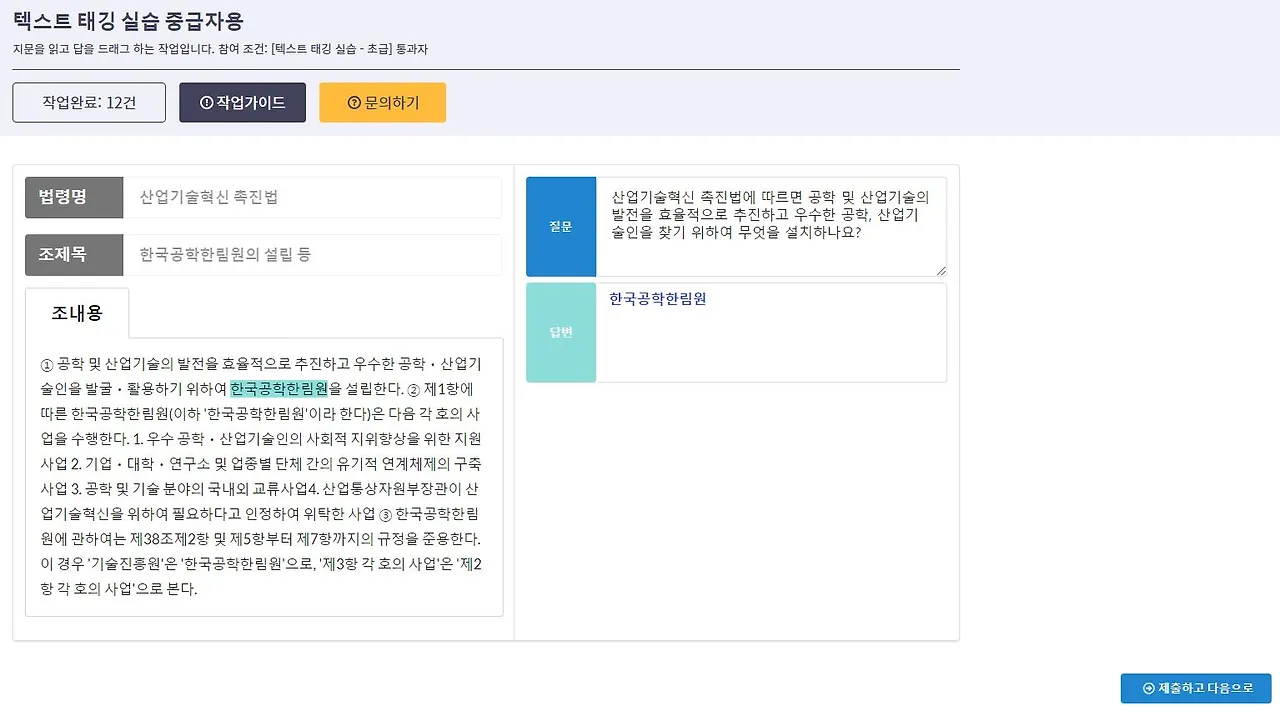Open the 문의하기 inquiry dialog
The height and width of the screenshot is (726, 1280).
[382, 102]
